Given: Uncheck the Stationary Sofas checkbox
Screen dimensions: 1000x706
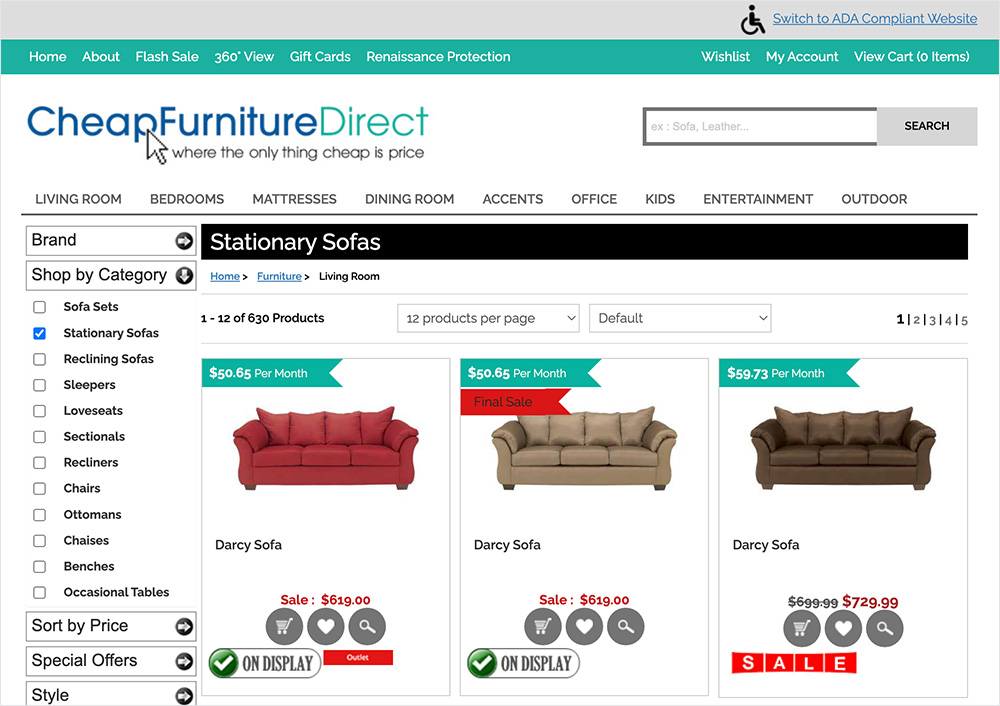Looking at the screenshot, I should click(40, 333).
